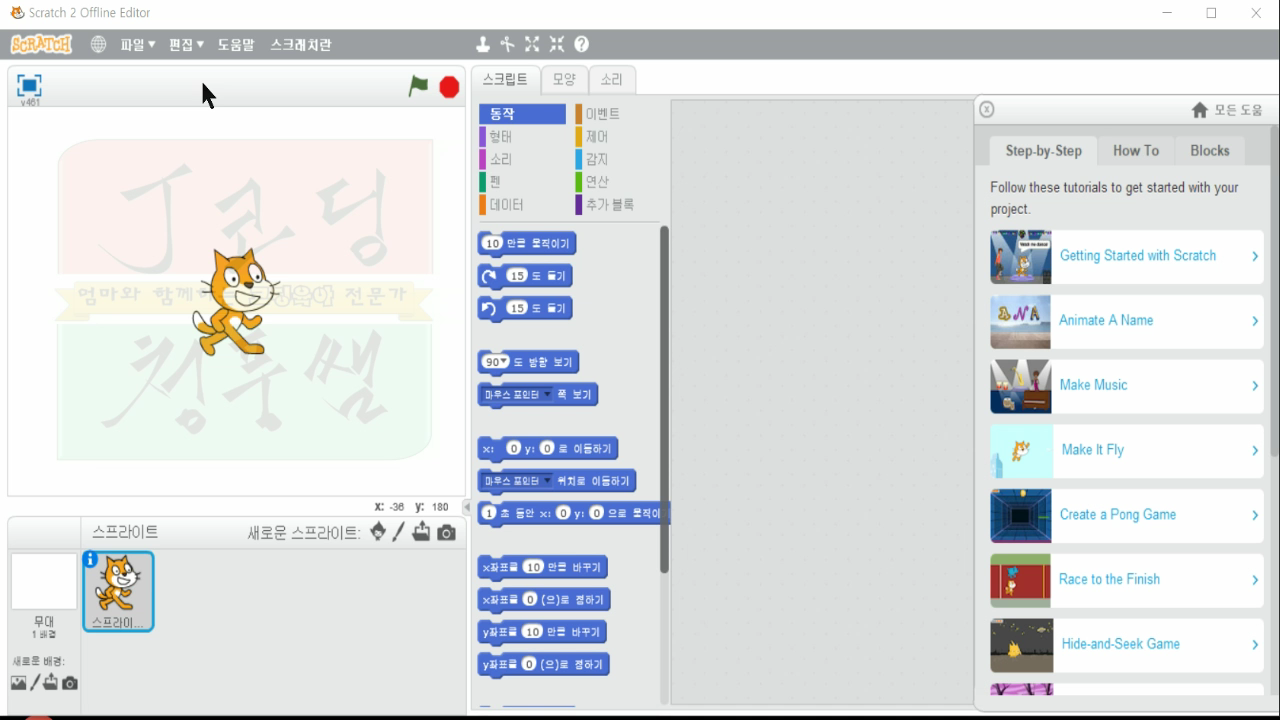Select the grow sprite tool
The width and height of the screenshot is (1280, 720).
pos(533,44)
